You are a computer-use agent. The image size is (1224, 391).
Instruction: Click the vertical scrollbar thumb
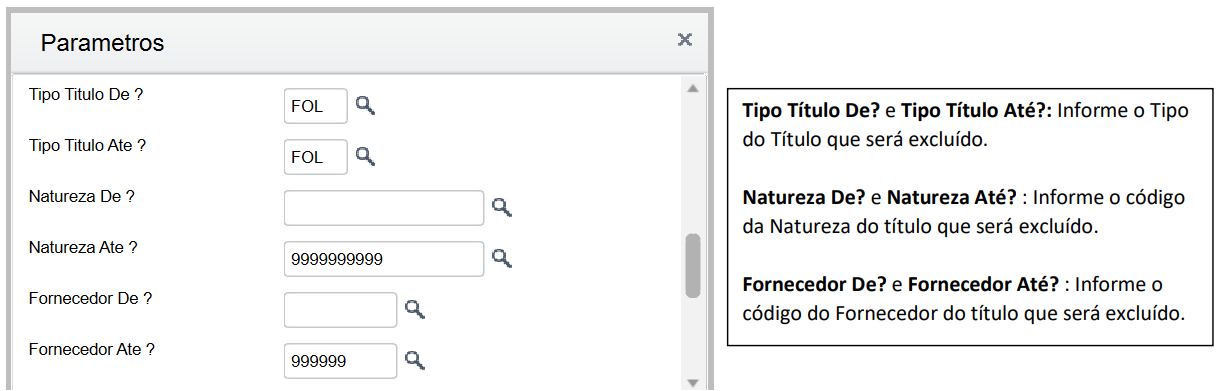692,265
